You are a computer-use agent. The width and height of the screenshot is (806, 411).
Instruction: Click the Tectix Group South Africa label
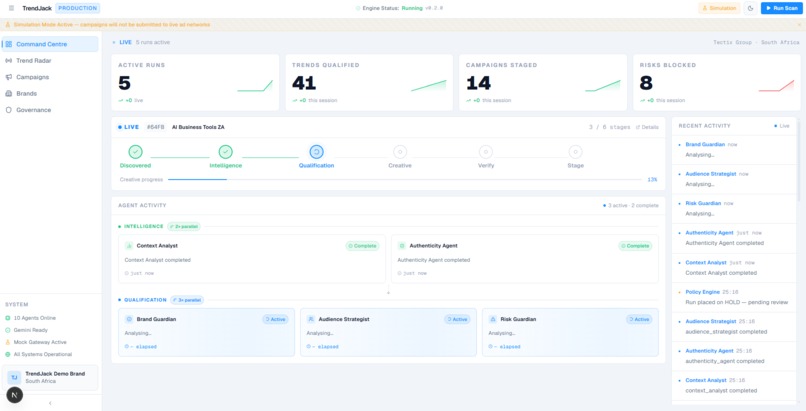756,42
